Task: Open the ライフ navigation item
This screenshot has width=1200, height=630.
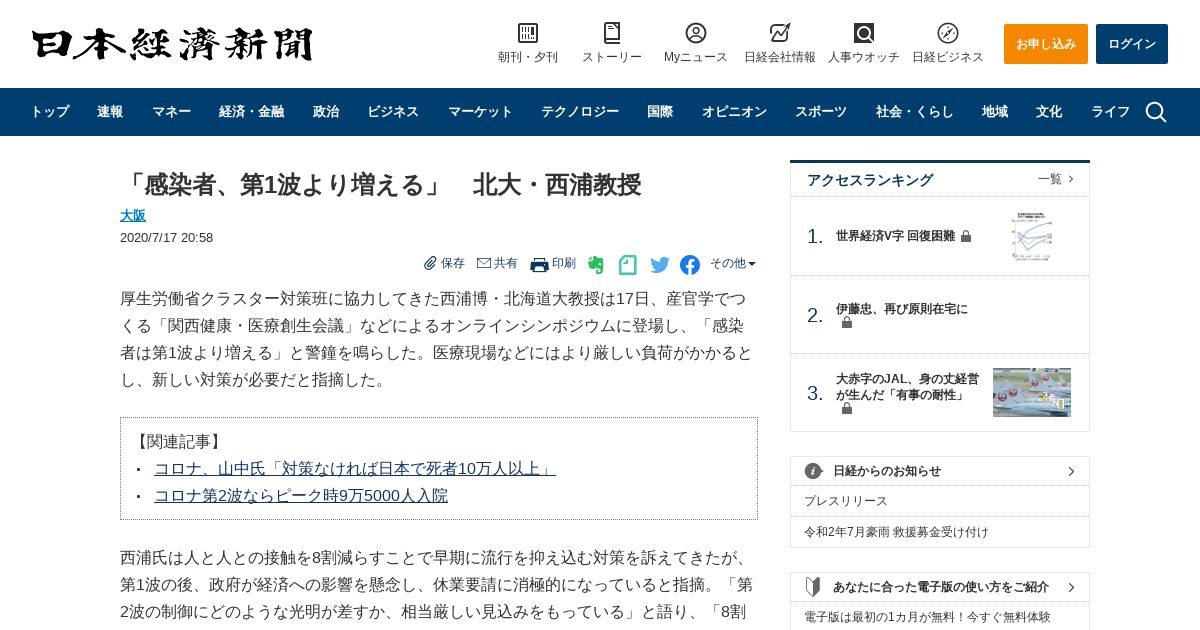Action: (1110, 112)
